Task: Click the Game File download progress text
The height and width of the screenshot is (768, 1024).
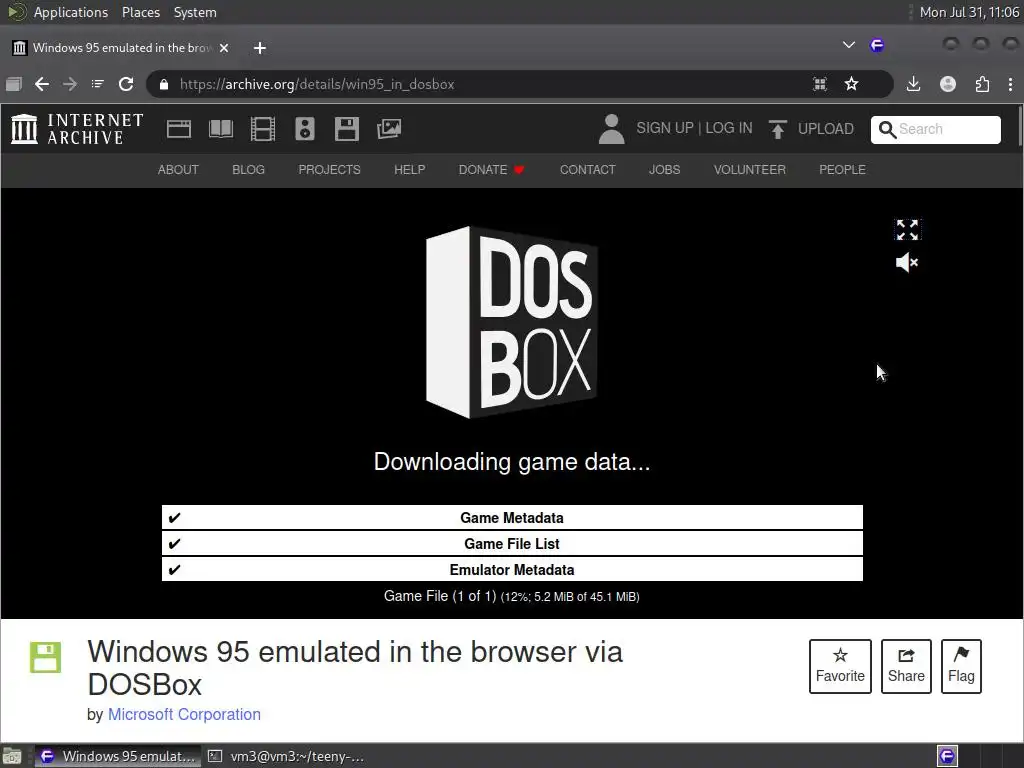Action: pyautogui.click(x=511, y=596)
